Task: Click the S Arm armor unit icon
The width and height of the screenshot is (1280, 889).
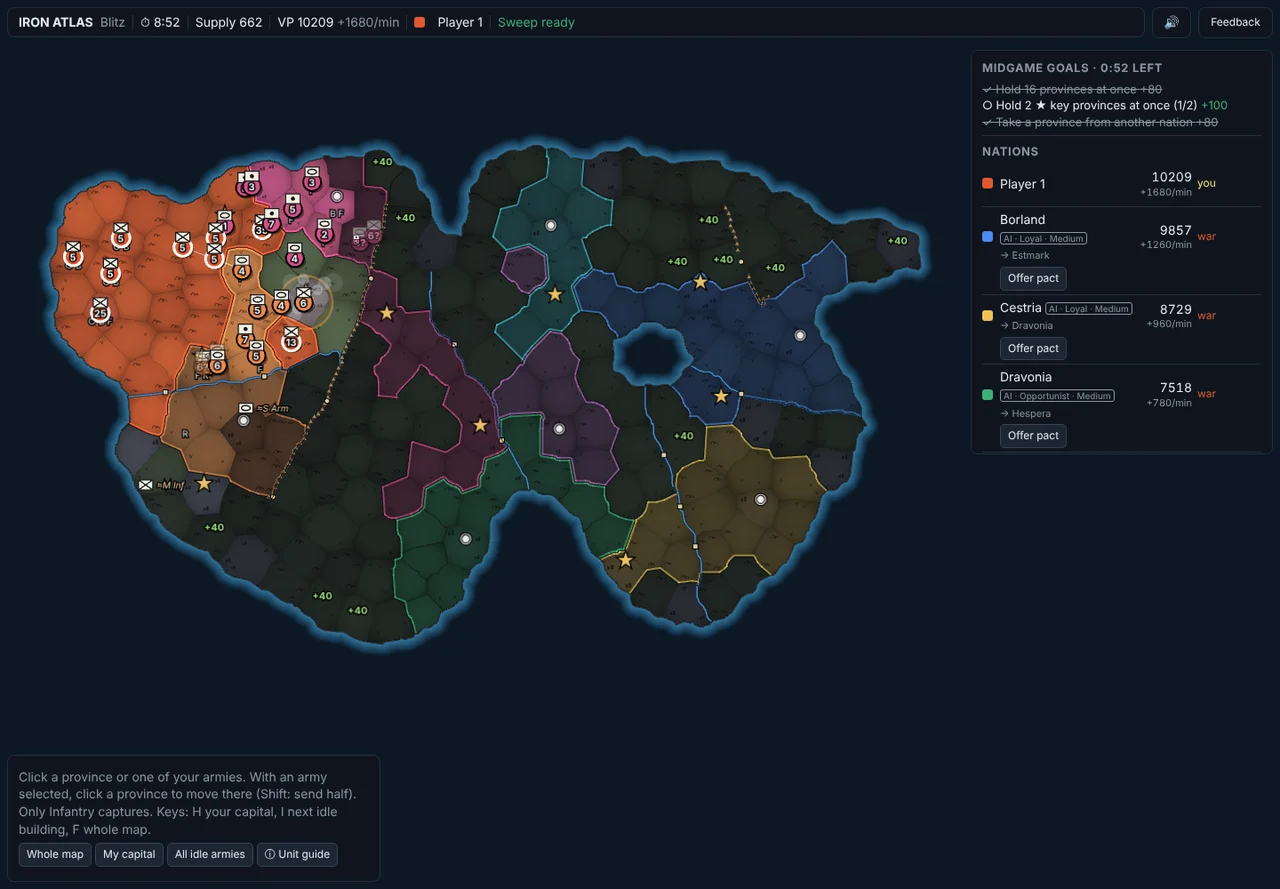Action: 246,408
